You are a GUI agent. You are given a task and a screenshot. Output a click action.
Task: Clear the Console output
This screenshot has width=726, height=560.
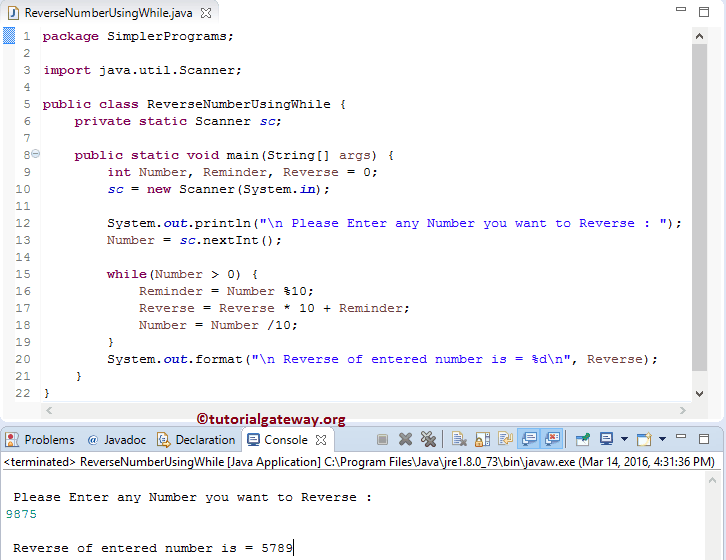point(459,439)
